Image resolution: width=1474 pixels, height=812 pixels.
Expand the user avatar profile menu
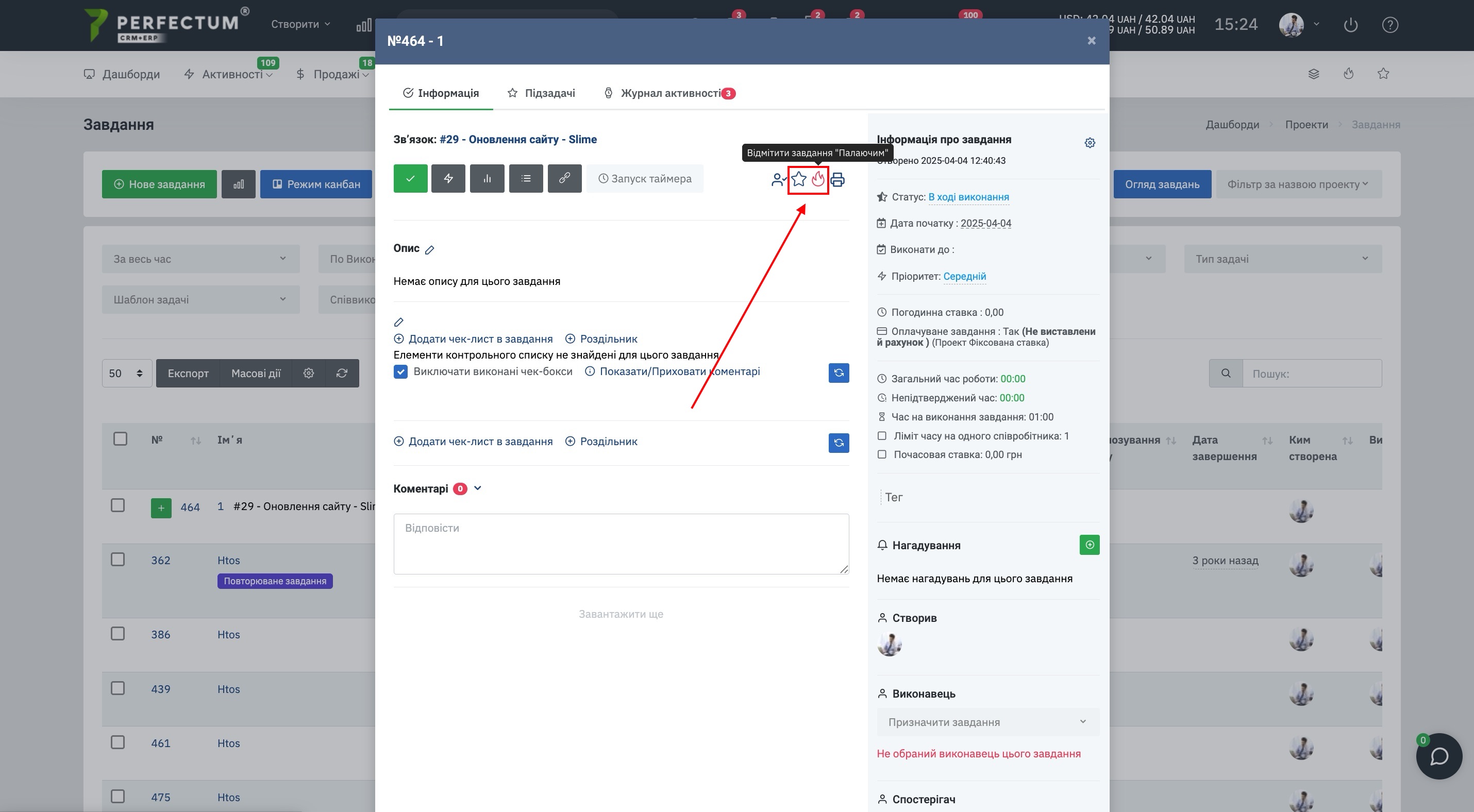(1299, 25)
